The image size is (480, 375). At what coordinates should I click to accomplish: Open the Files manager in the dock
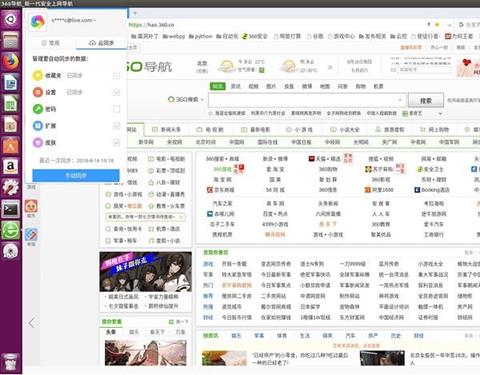tap(11, 40)
